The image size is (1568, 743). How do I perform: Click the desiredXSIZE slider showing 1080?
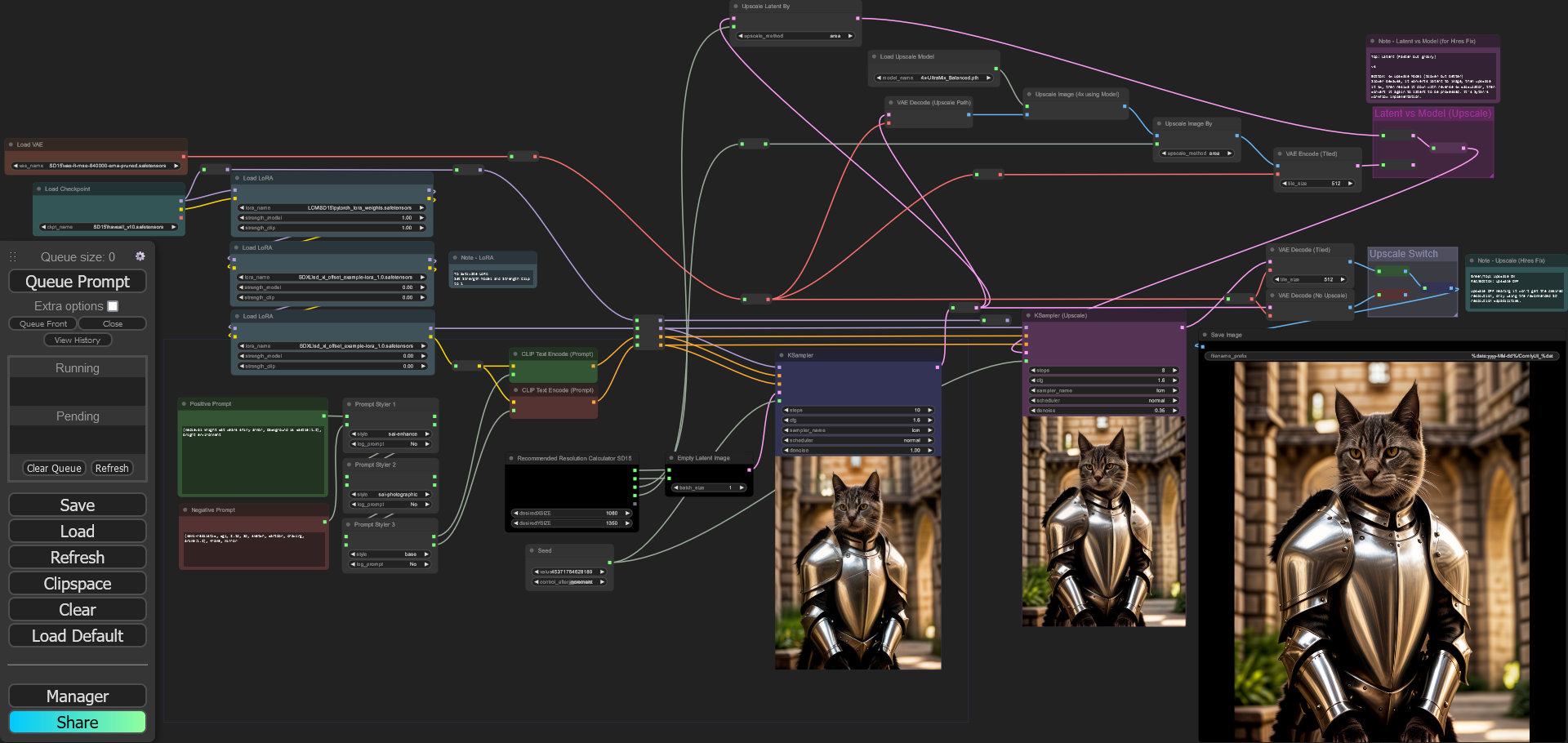(572, 513)
